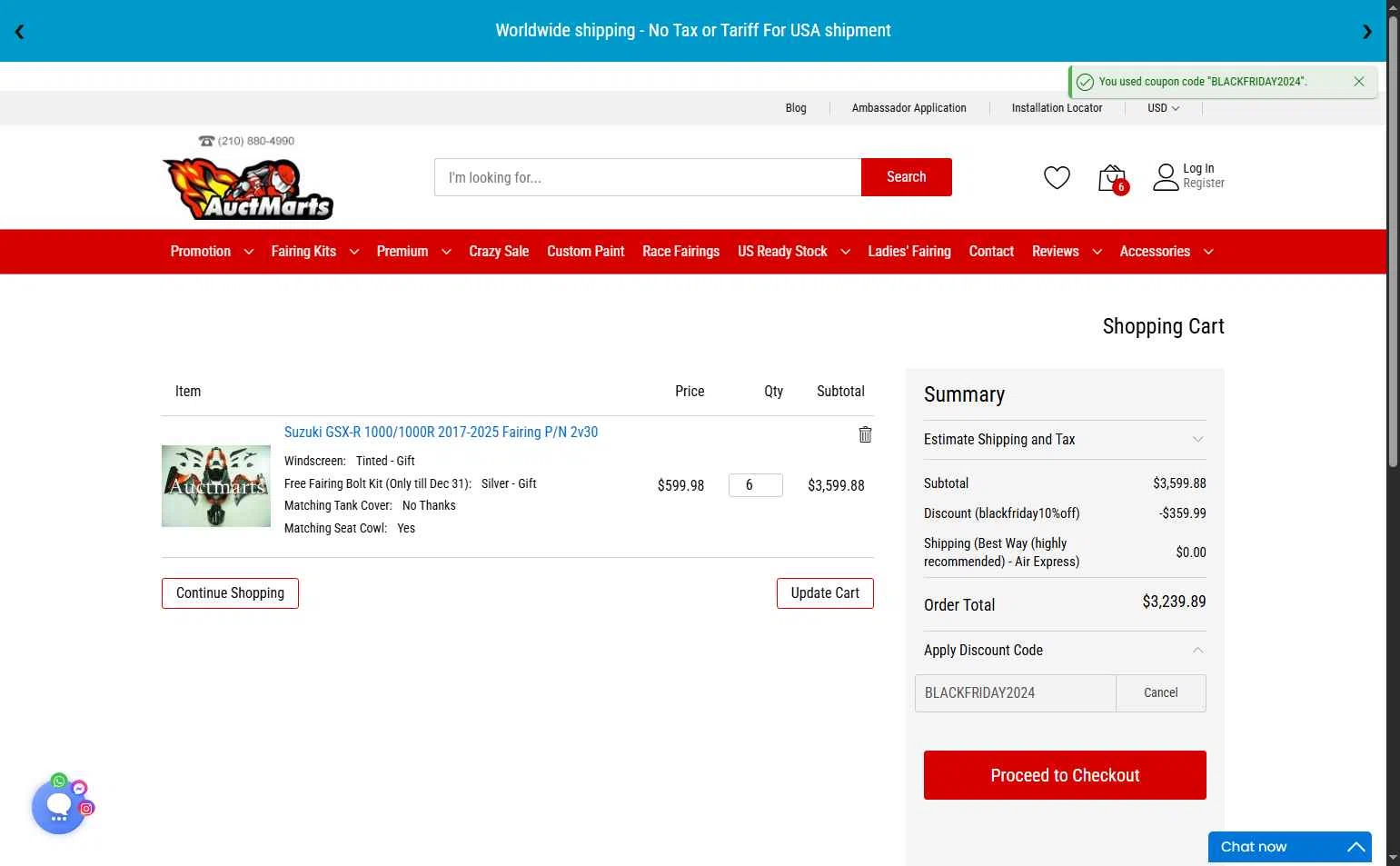This screenshot has width=1400, height=866.
Task: Open the wishlist heart icon
Action: [1057, 177]
